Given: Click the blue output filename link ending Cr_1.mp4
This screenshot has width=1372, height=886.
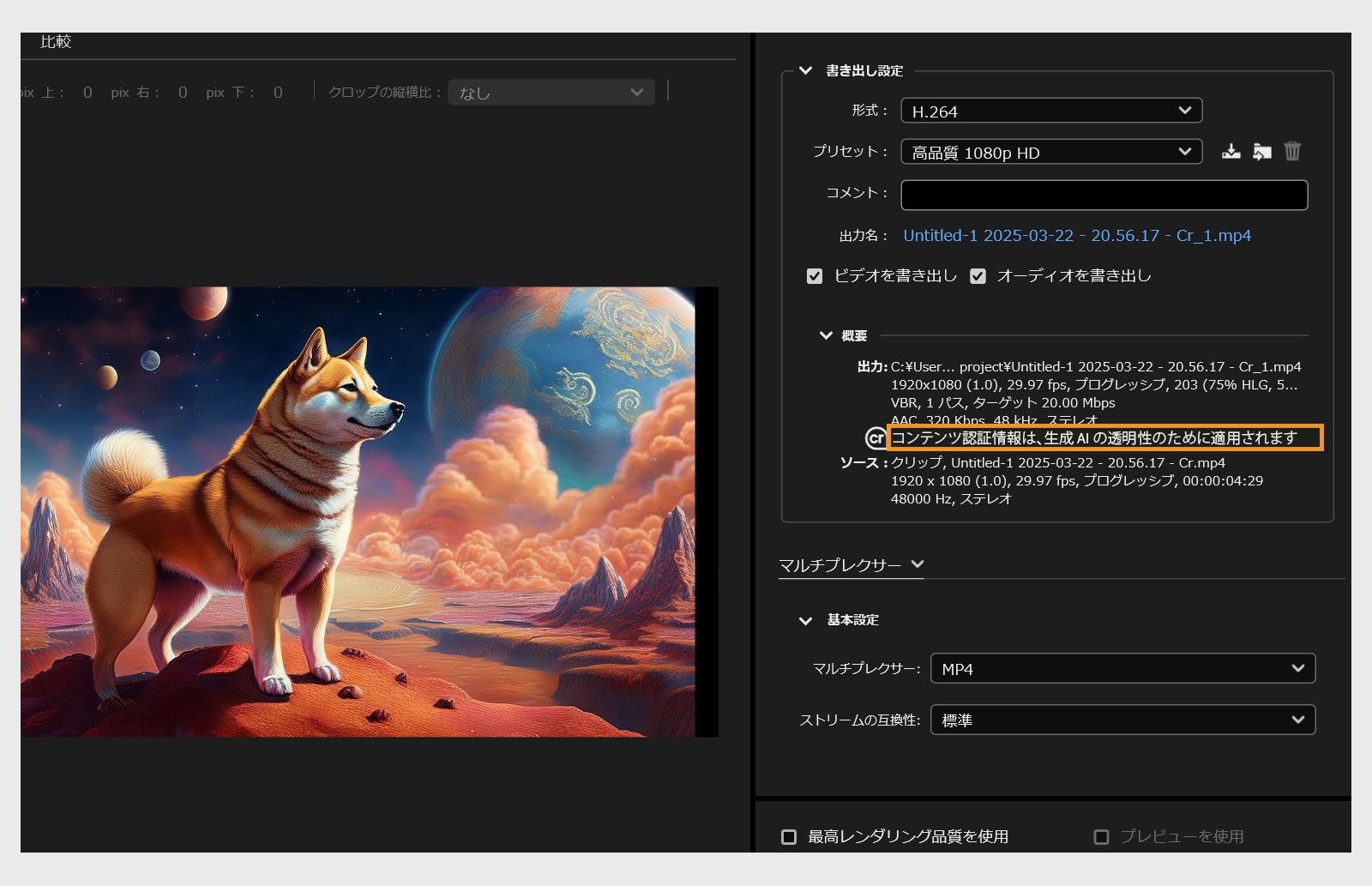Looking at the screenshot, I should [x=1076, y=235].
